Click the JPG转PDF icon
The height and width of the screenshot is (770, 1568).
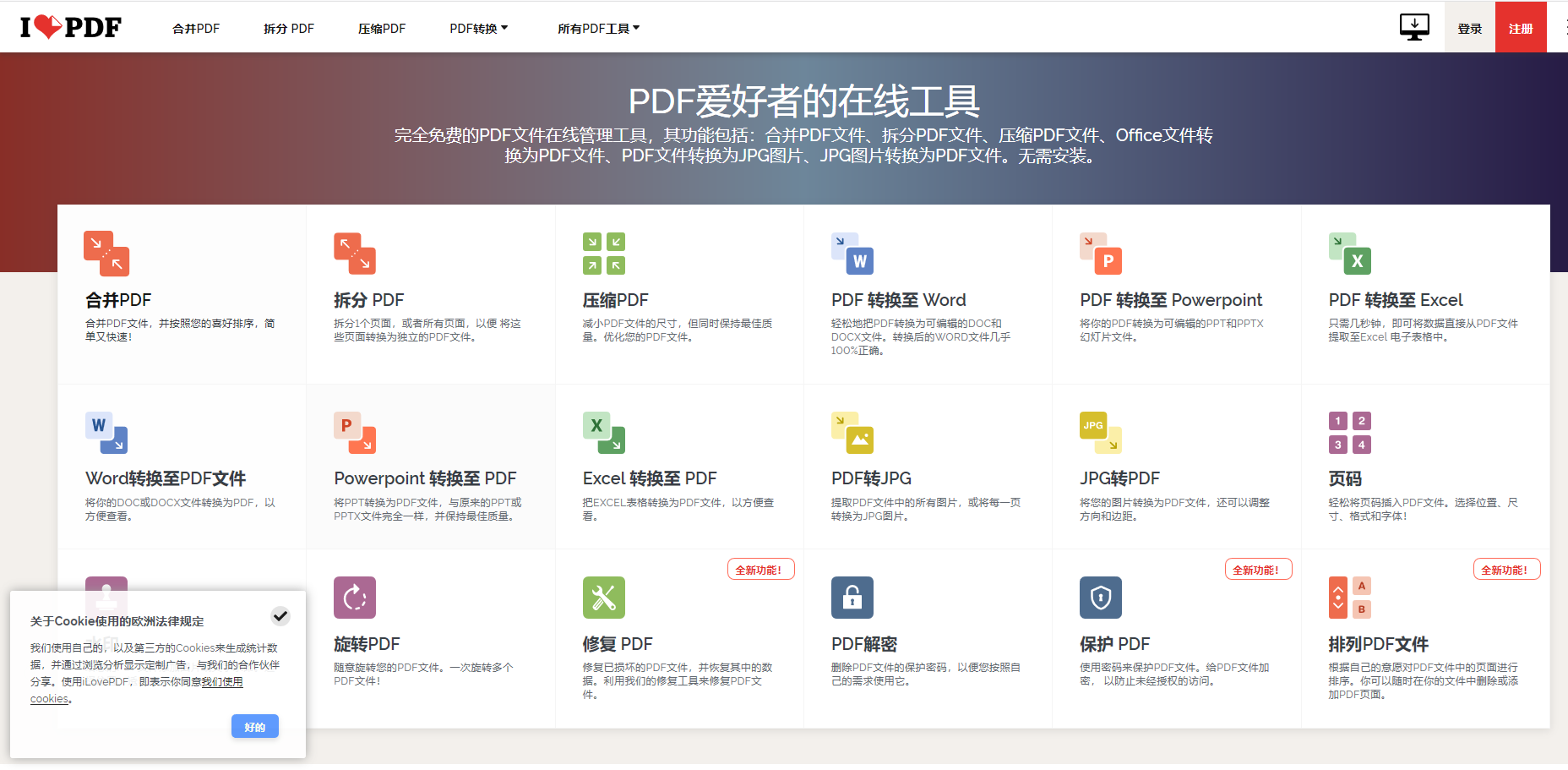1101,433
